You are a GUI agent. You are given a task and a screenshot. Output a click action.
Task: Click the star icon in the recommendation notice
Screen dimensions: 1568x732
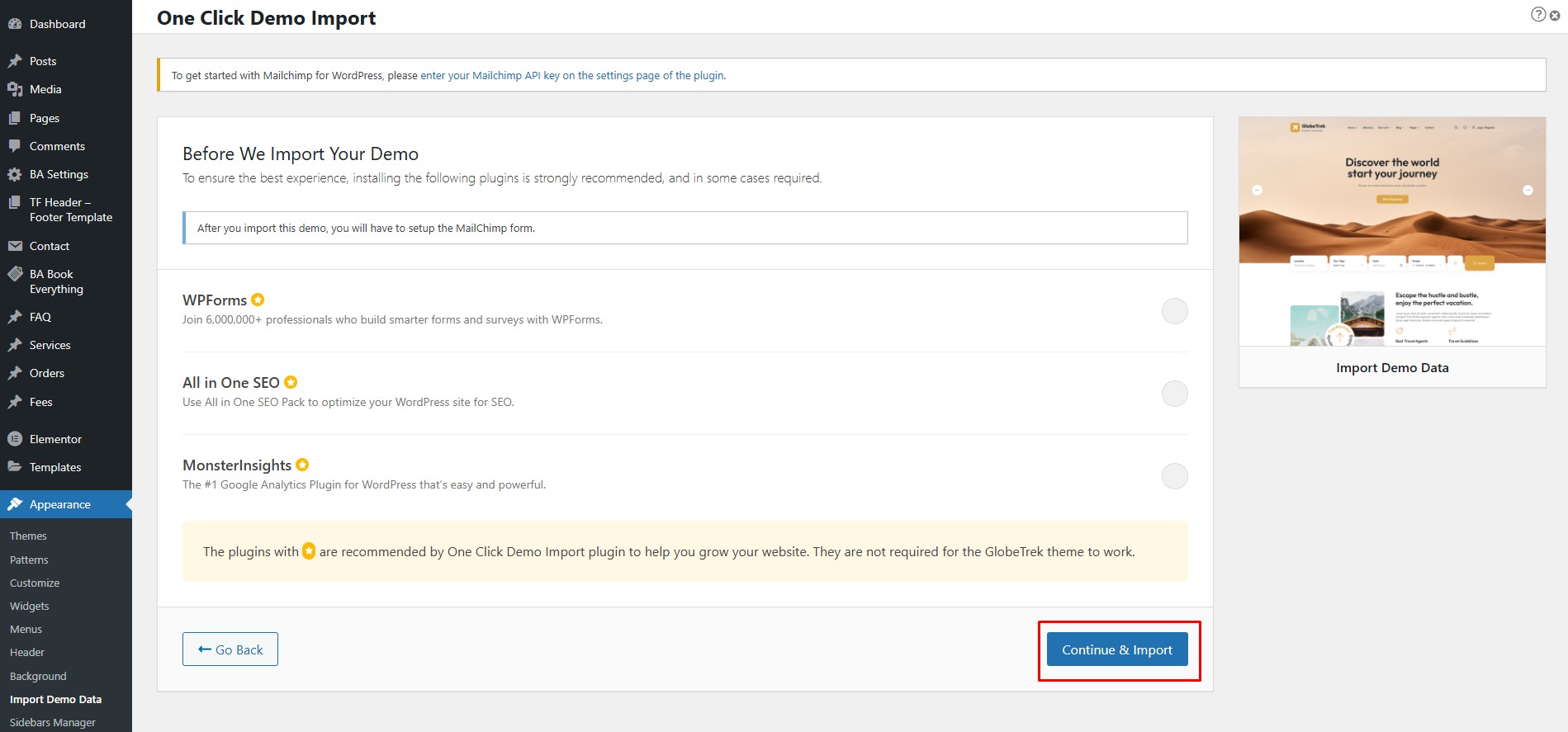(309, 550)
